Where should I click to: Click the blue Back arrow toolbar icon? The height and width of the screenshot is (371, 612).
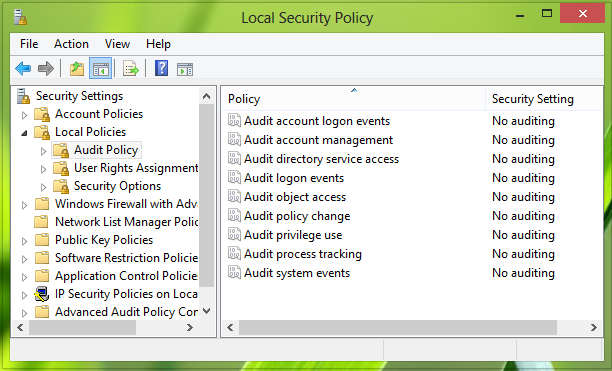click(x=23, y=69)
